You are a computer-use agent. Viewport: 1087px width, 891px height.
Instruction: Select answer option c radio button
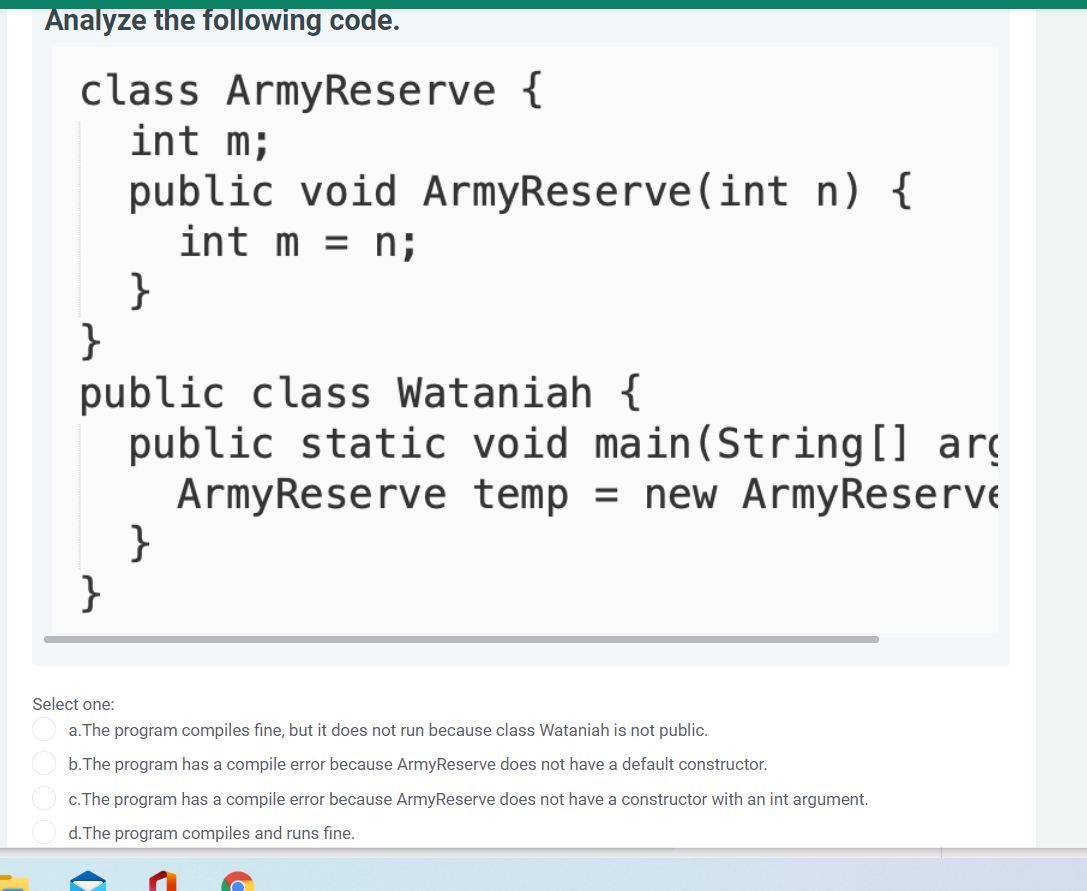(x=44, y=798)
